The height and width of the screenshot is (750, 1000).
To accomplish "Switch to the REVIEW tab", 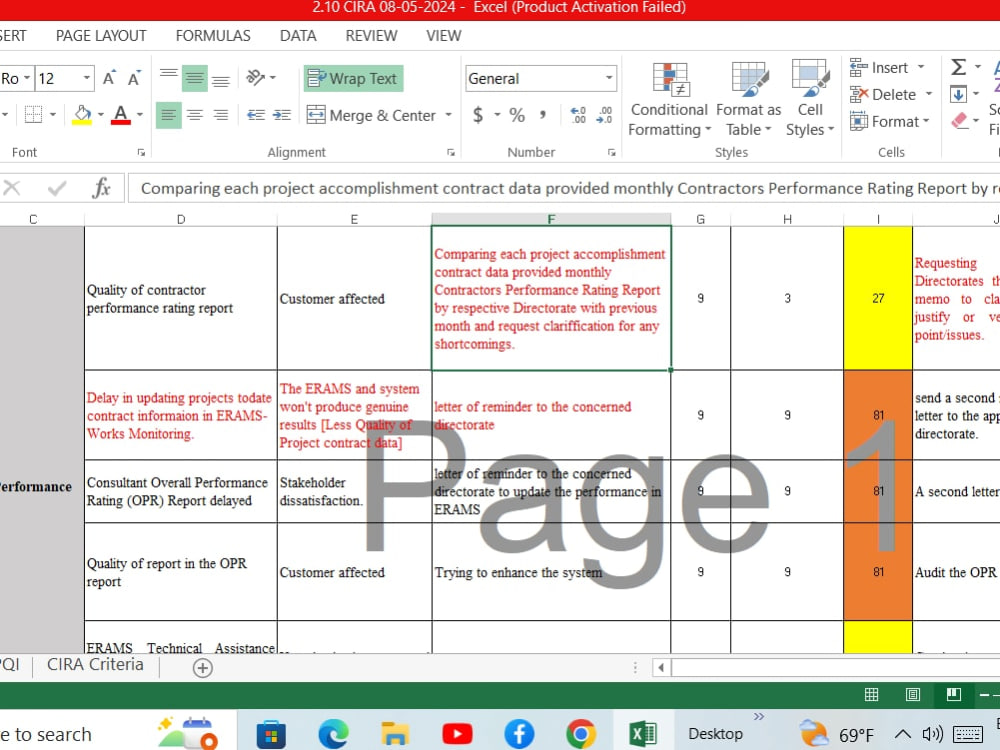I will pyautogui.click(x=371, y=36).
